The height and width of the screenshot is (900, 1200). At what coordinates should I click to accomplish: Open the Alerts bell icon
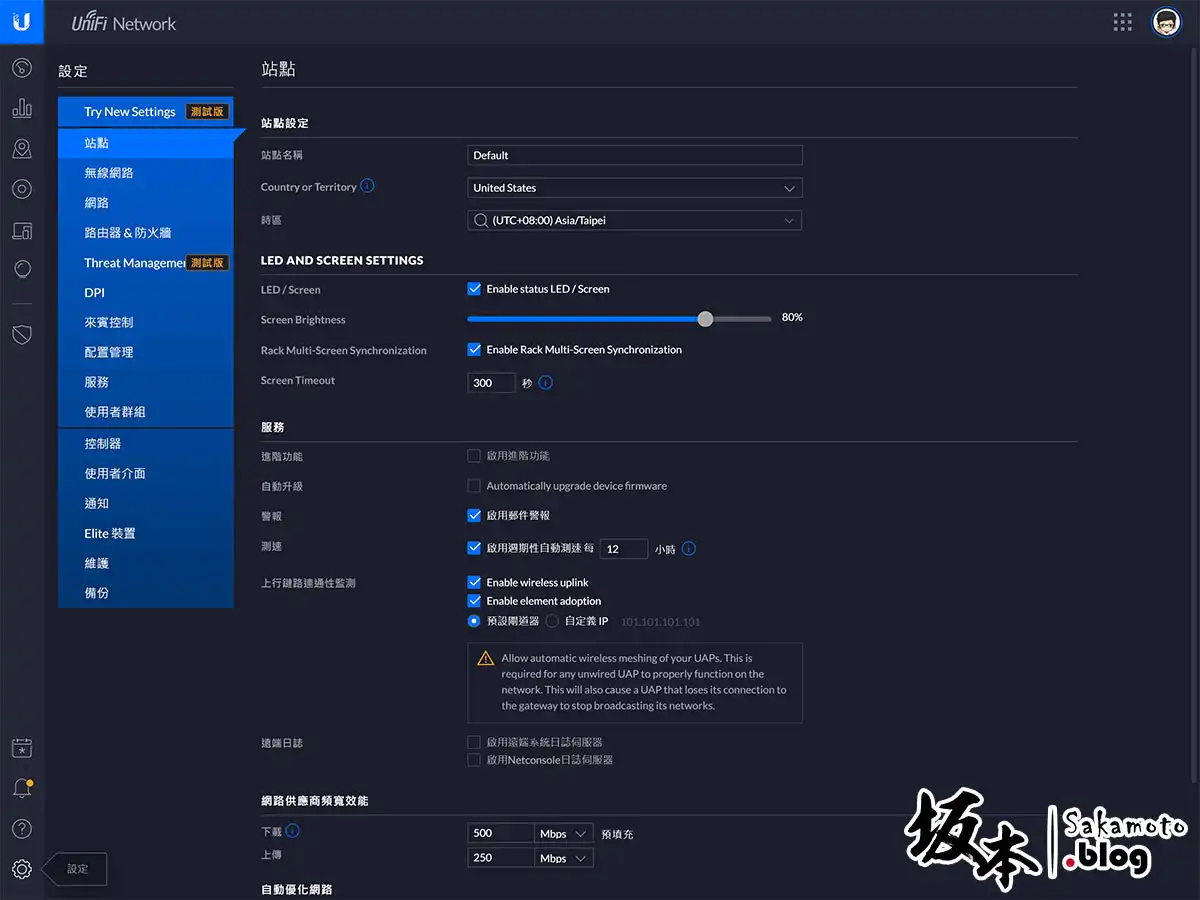click(22, 789)
